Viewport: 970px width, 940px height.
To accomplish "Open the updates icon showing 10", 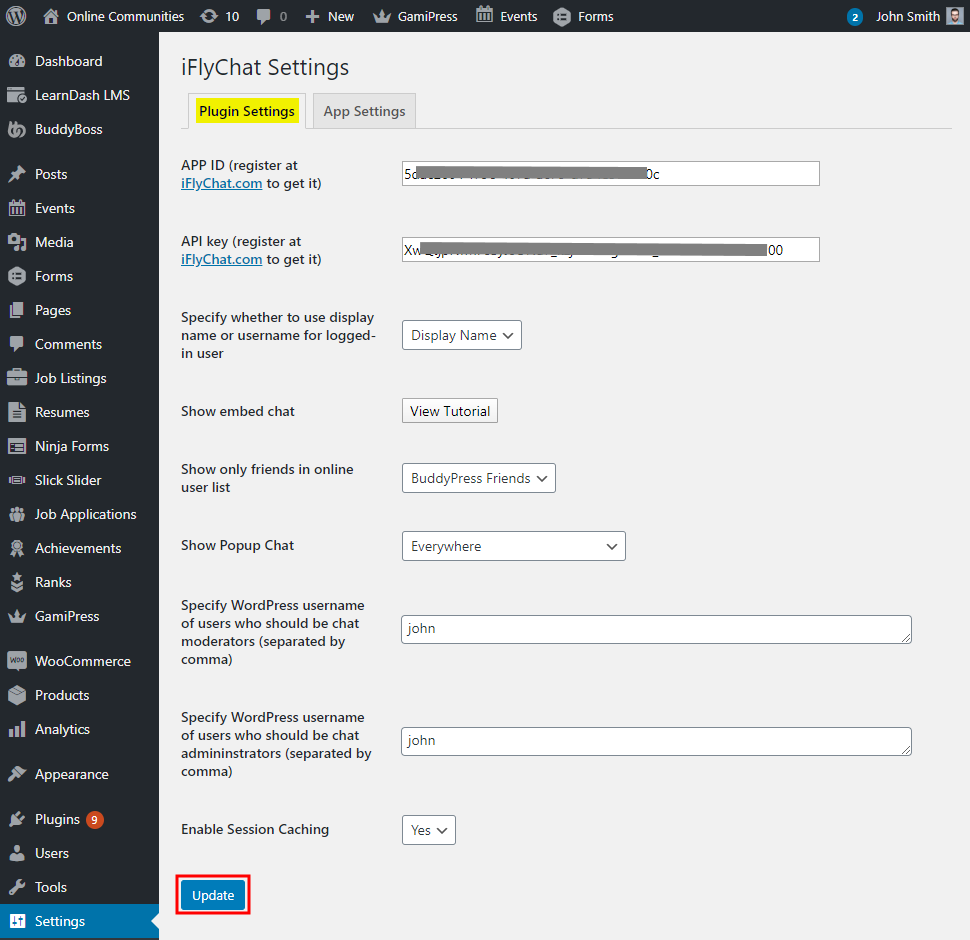I will (209, 16).
